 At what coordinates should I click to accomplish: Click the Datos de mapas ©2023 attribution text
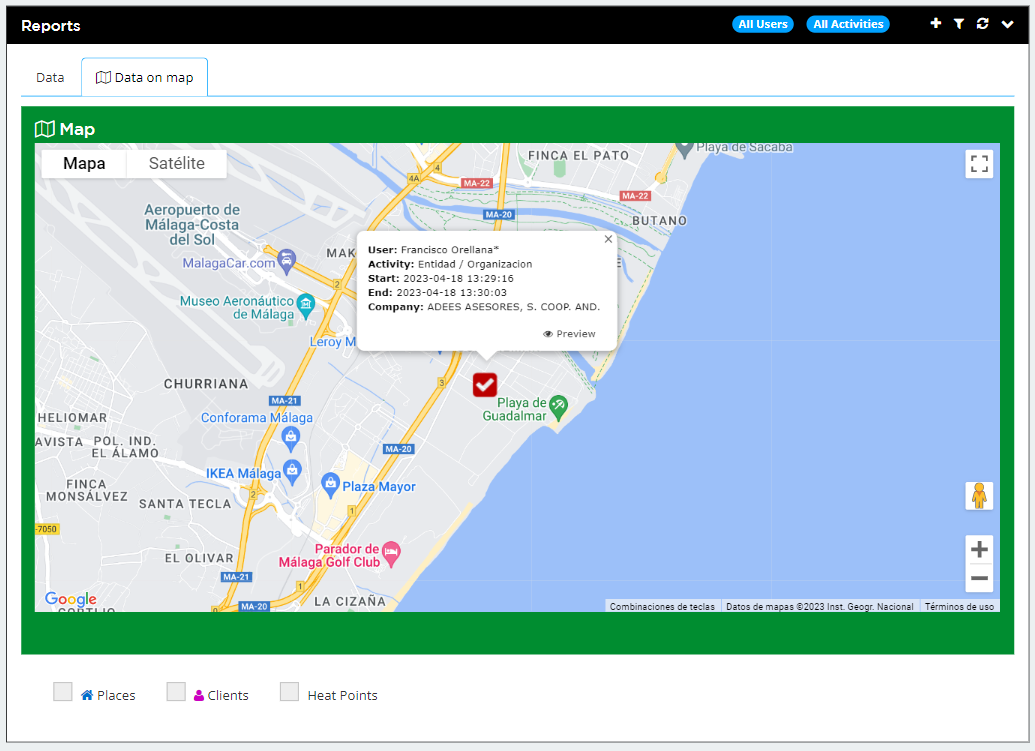(820, 606)
